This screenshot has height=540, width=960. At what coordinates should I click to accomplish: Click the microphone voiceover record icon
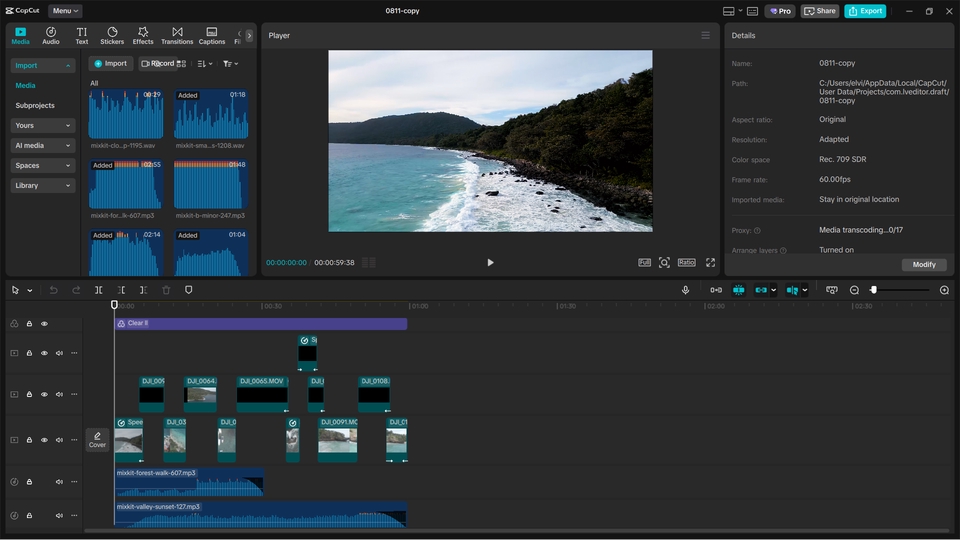[x=685, y=290]
